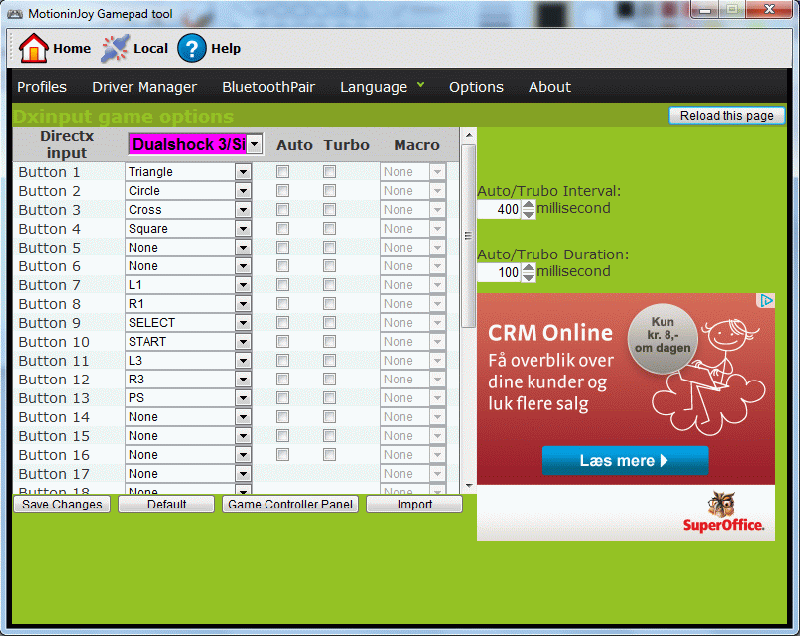The image size is (800, 636).
Task: Enable Auto checkbox for Button 1
Action: [x=282, y=172]
